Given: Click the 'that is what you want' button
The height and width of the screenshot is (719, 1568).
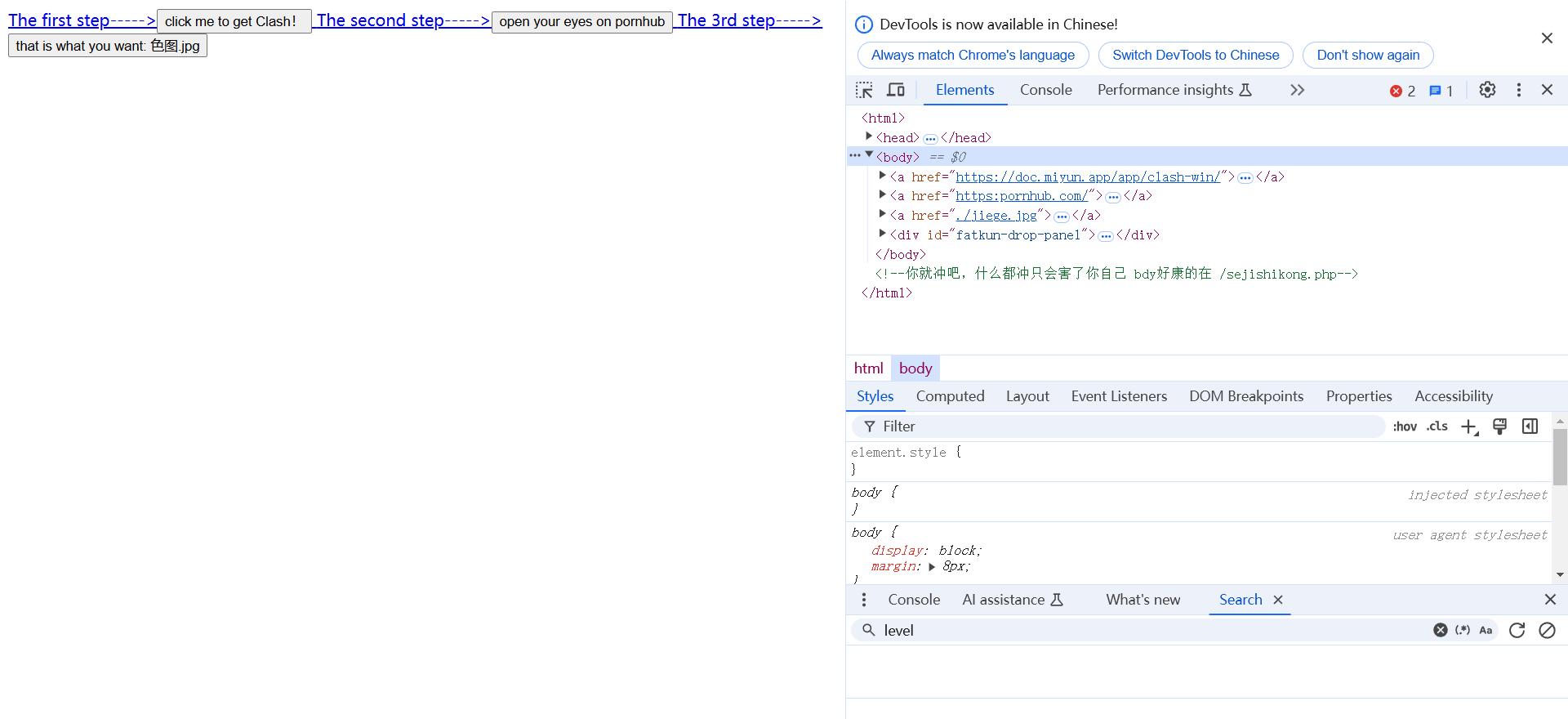Looking at the screenshot, I should 108,46.
